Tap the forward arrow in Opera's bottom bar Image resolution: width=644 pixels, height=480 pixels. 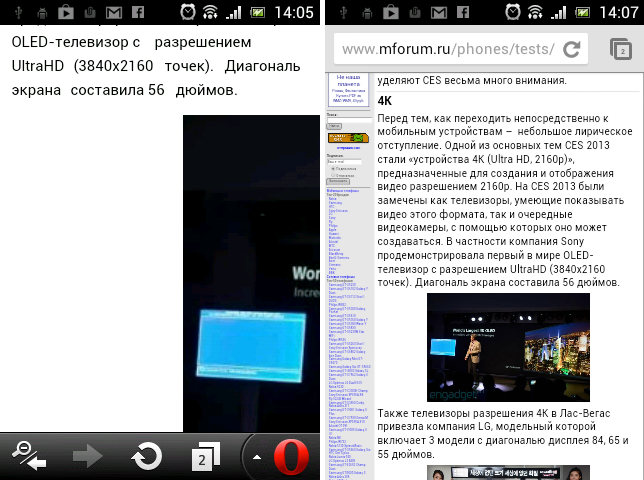point(87,456)
